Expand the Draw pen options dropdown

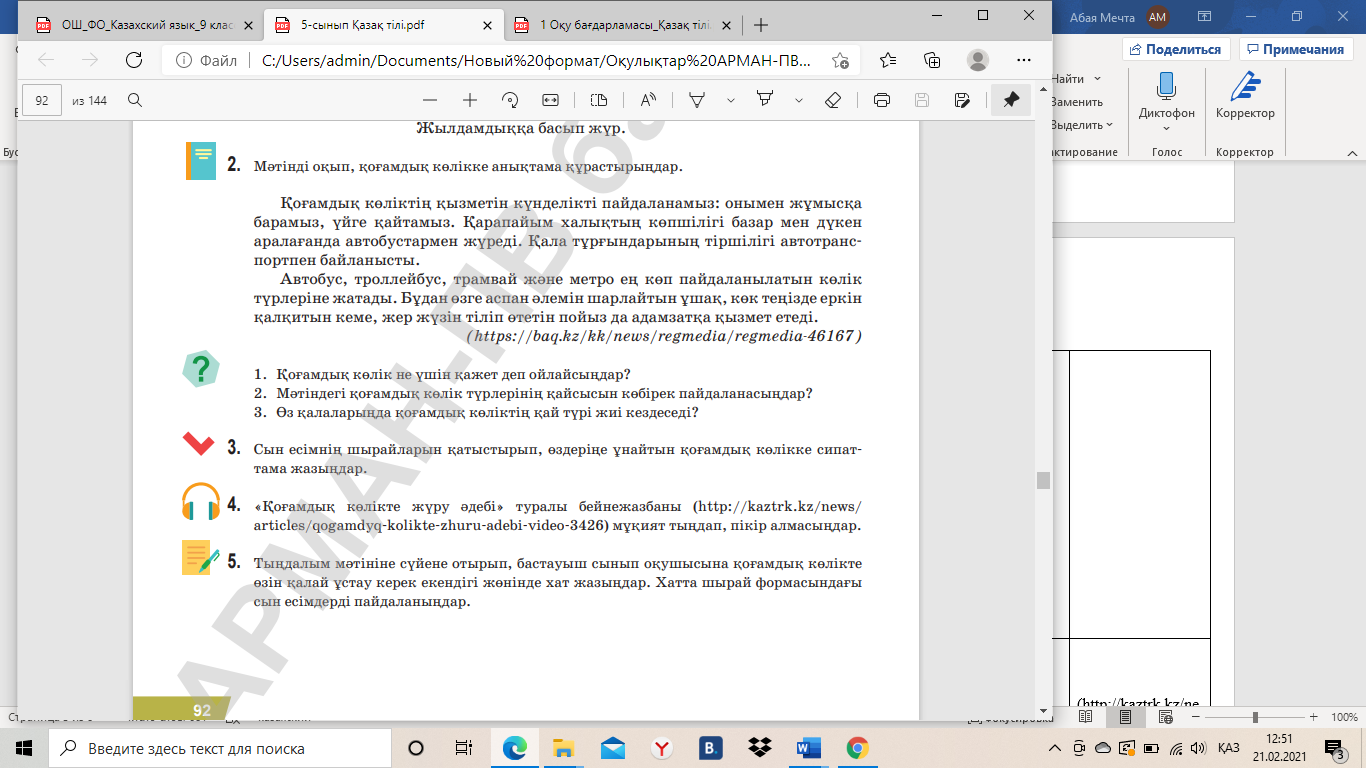(x=731, y=100)
